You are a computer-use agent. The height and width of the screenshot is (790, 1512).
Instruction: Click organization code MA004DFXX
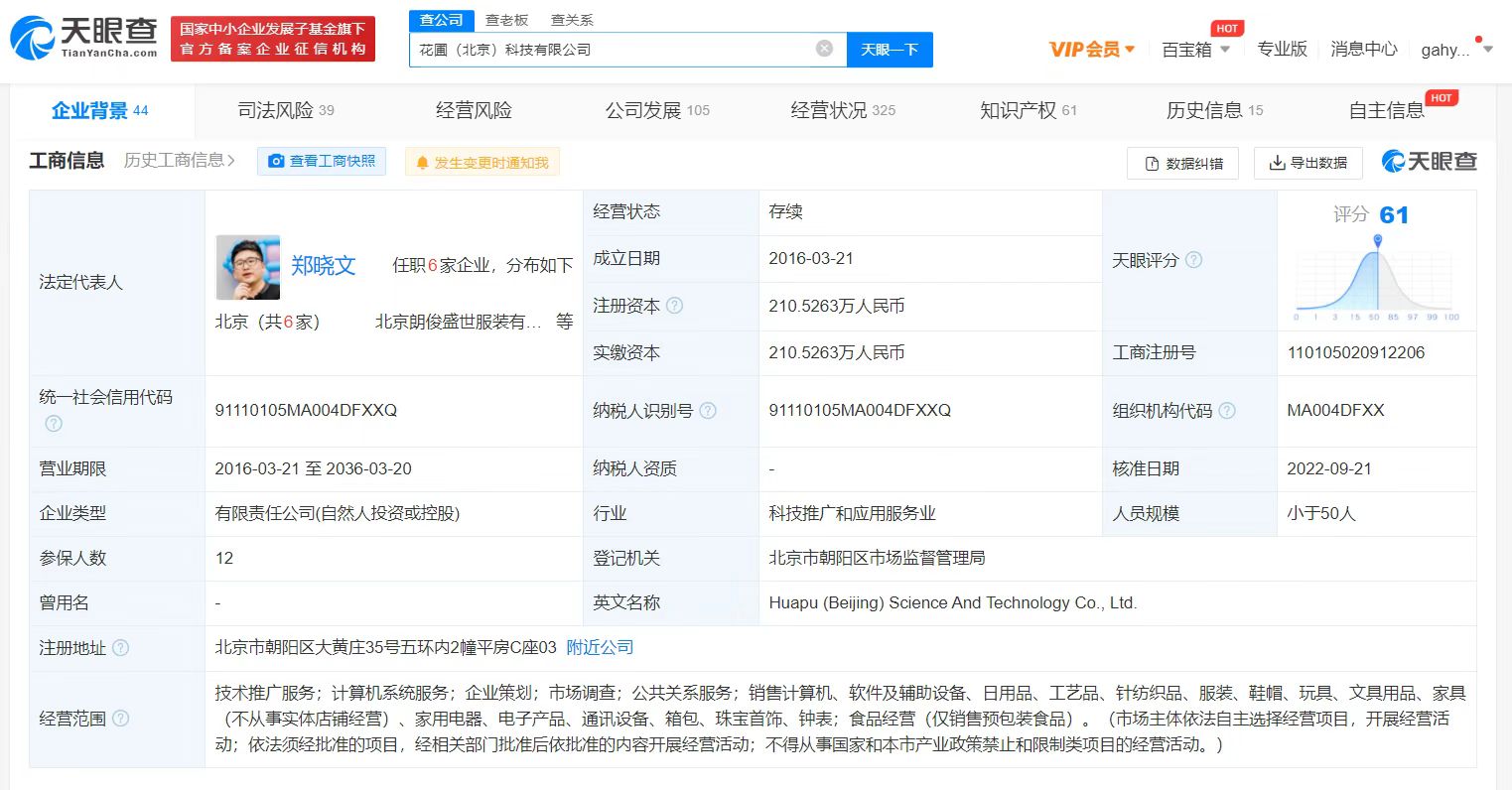coord(1335,410)
